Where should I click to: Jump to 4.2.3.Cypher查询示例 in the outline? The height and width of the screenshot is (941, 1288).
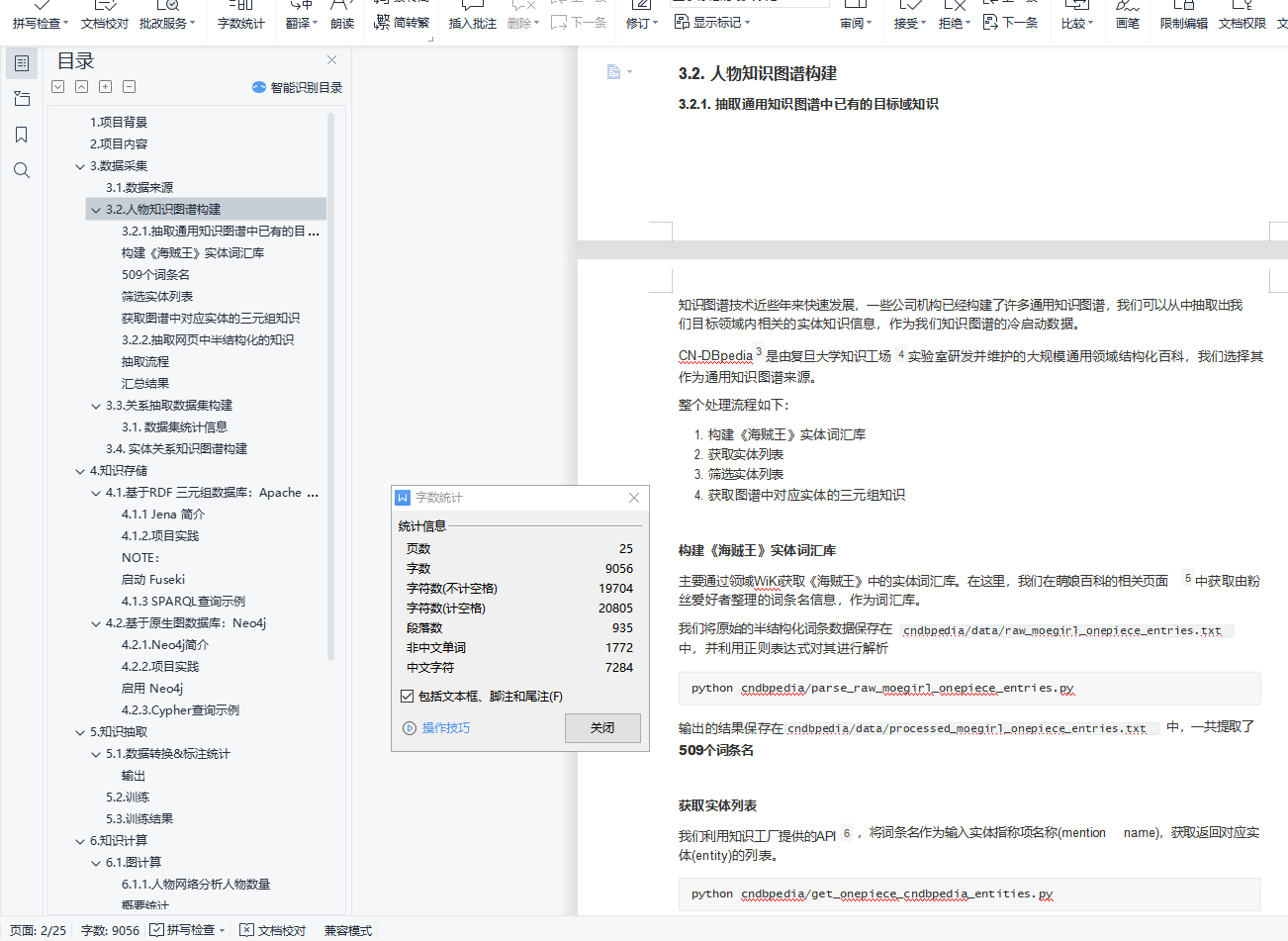[x=180, y=710]
